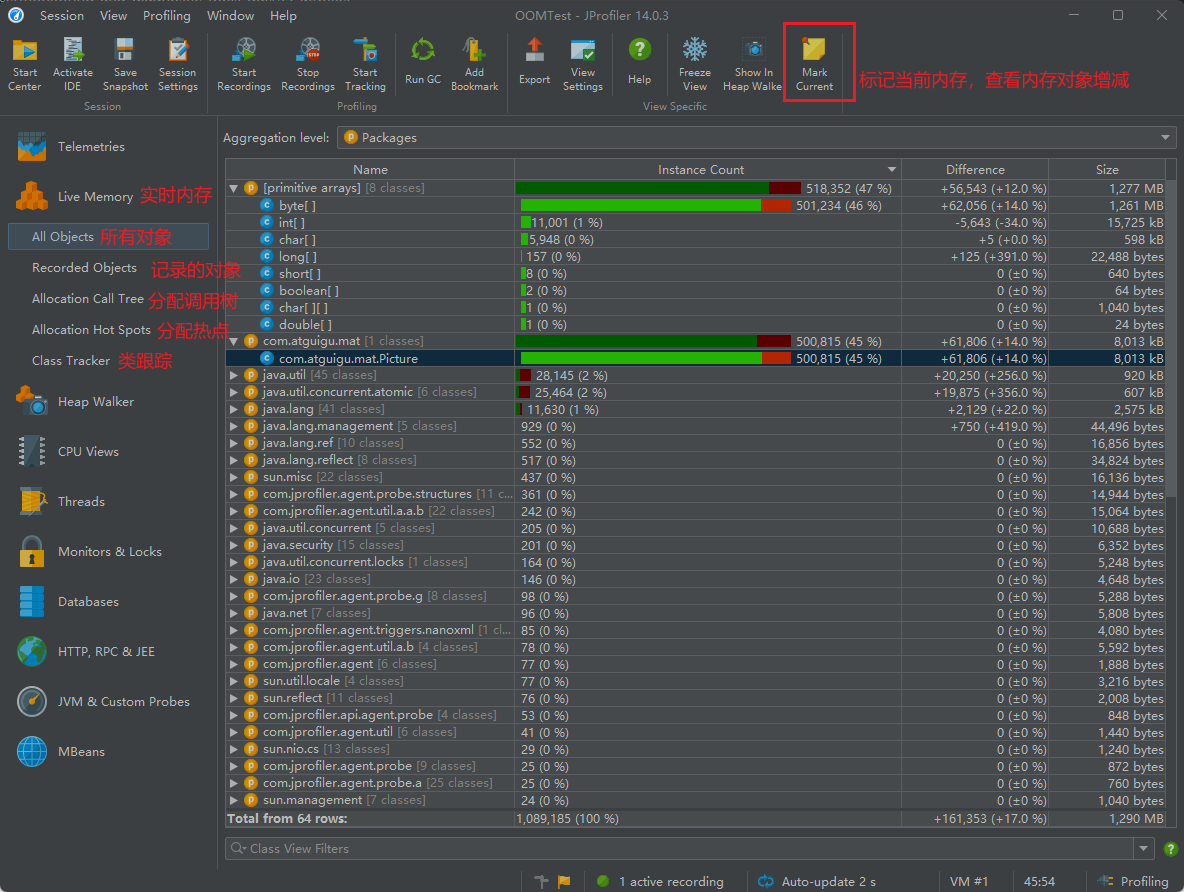This screenshot has width=1184, height=892.
Task: Collapse the com.atguigu.mat package
Action: tap(234, 341)
